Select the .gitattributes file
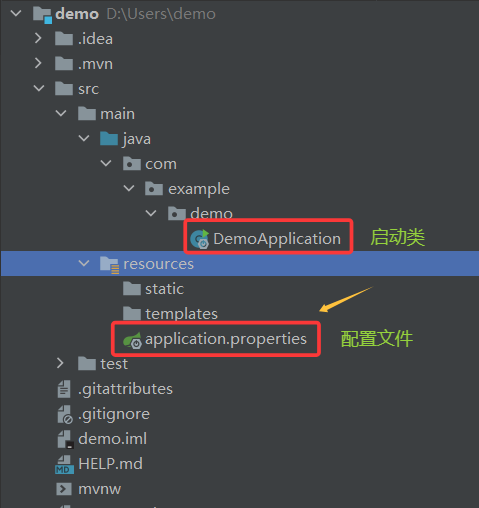 [x=115, y=389]
